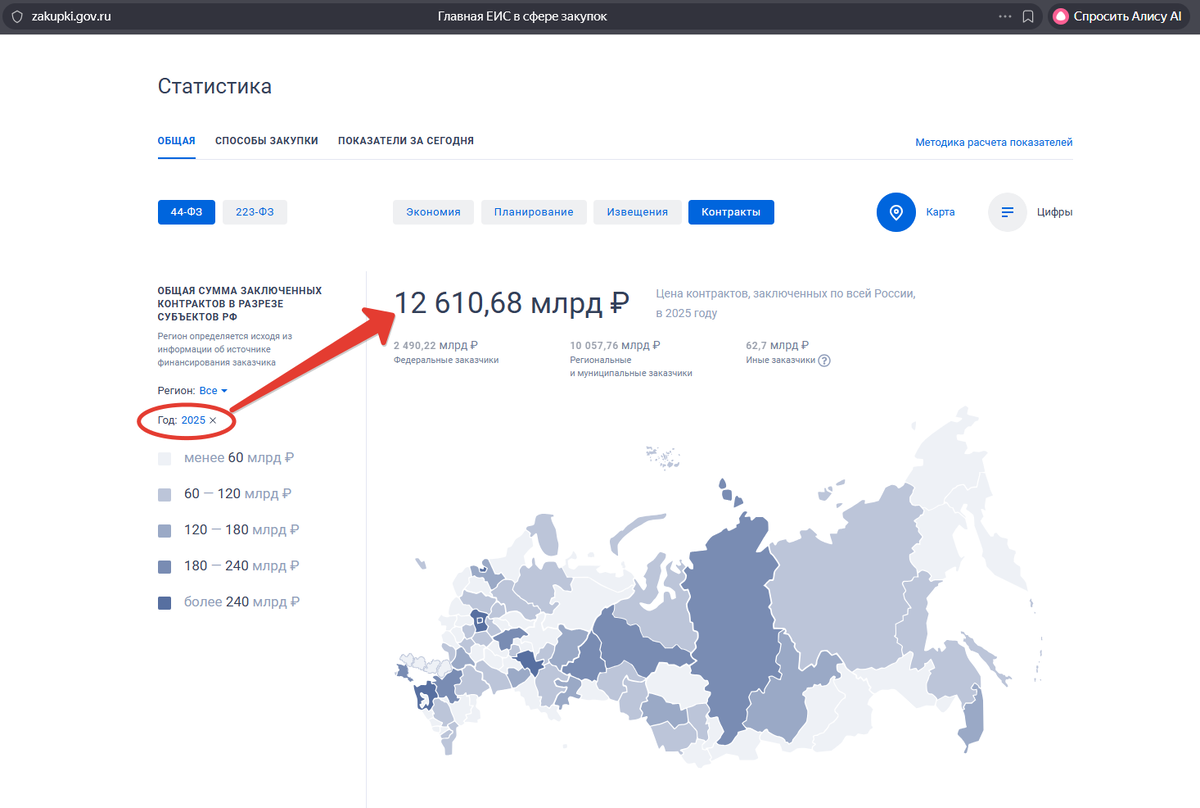
Task: Show Экономия statistics
Action: tap(433, 212)
